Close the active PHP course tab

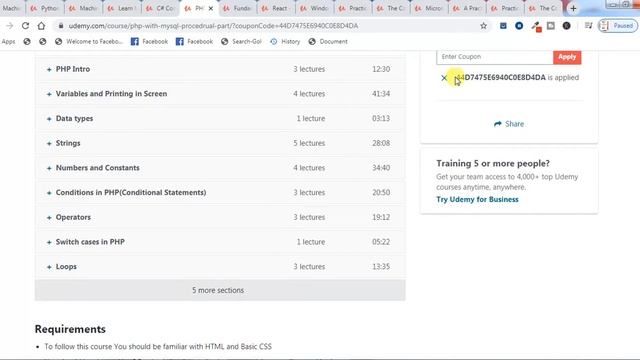211,8
